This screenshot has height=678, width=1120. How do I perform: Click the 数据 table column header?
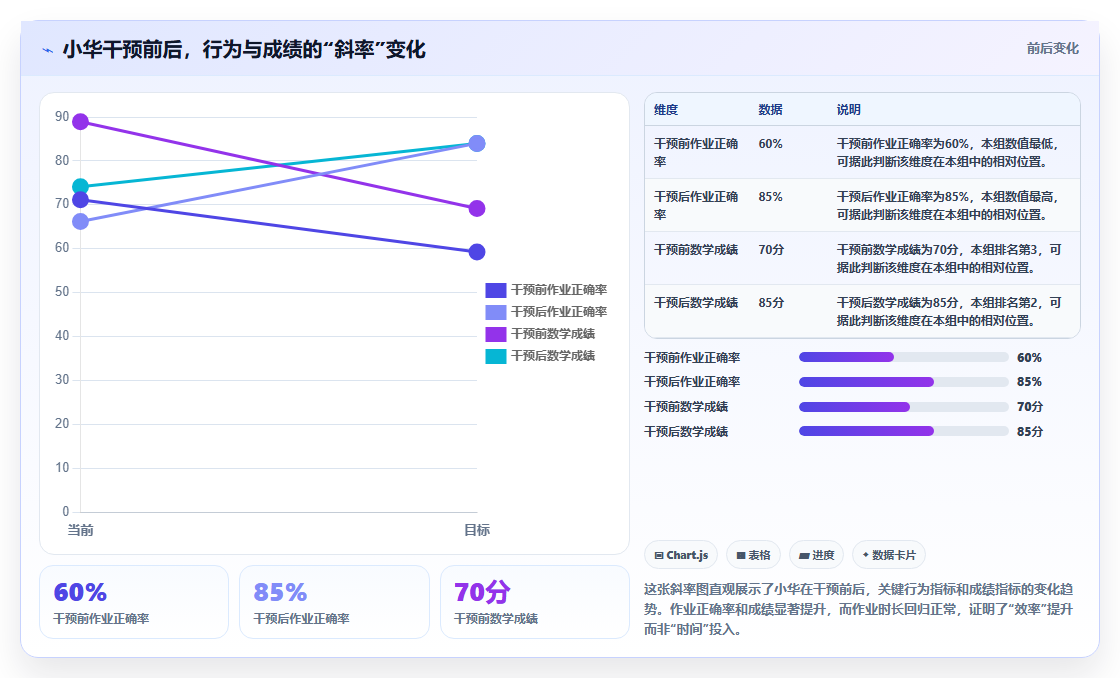[770, 110]
